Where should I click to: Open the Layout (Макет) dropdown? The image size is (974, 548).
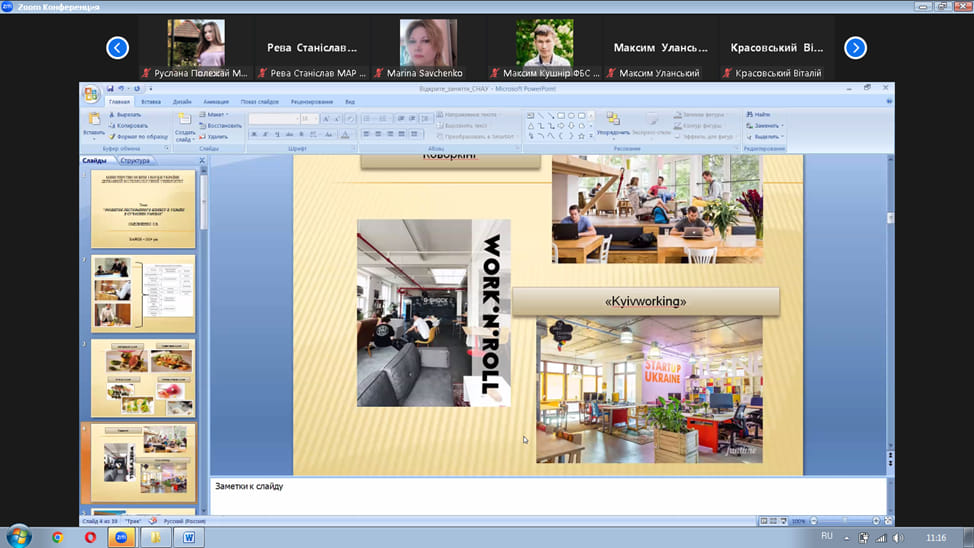point(217,114)
